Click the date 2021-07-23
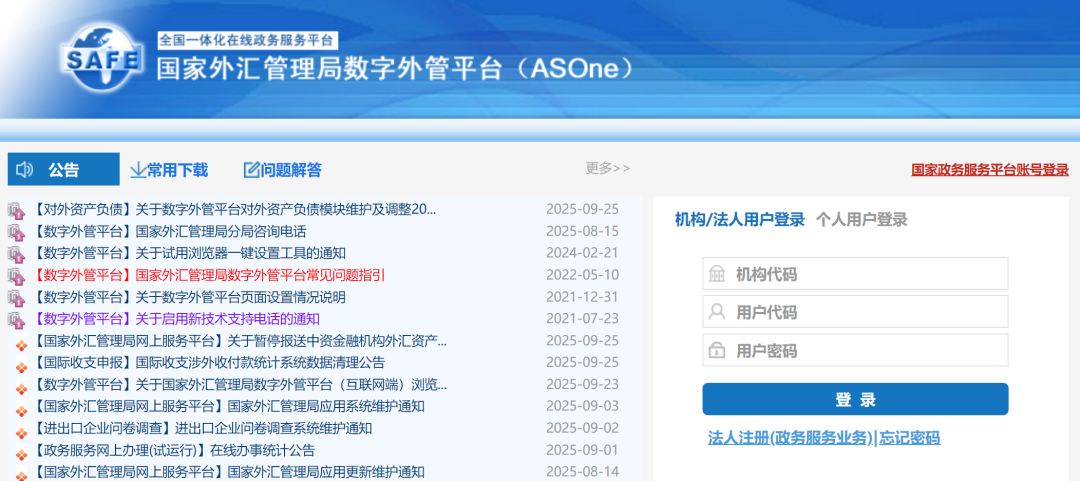 [x=582, y=319]
